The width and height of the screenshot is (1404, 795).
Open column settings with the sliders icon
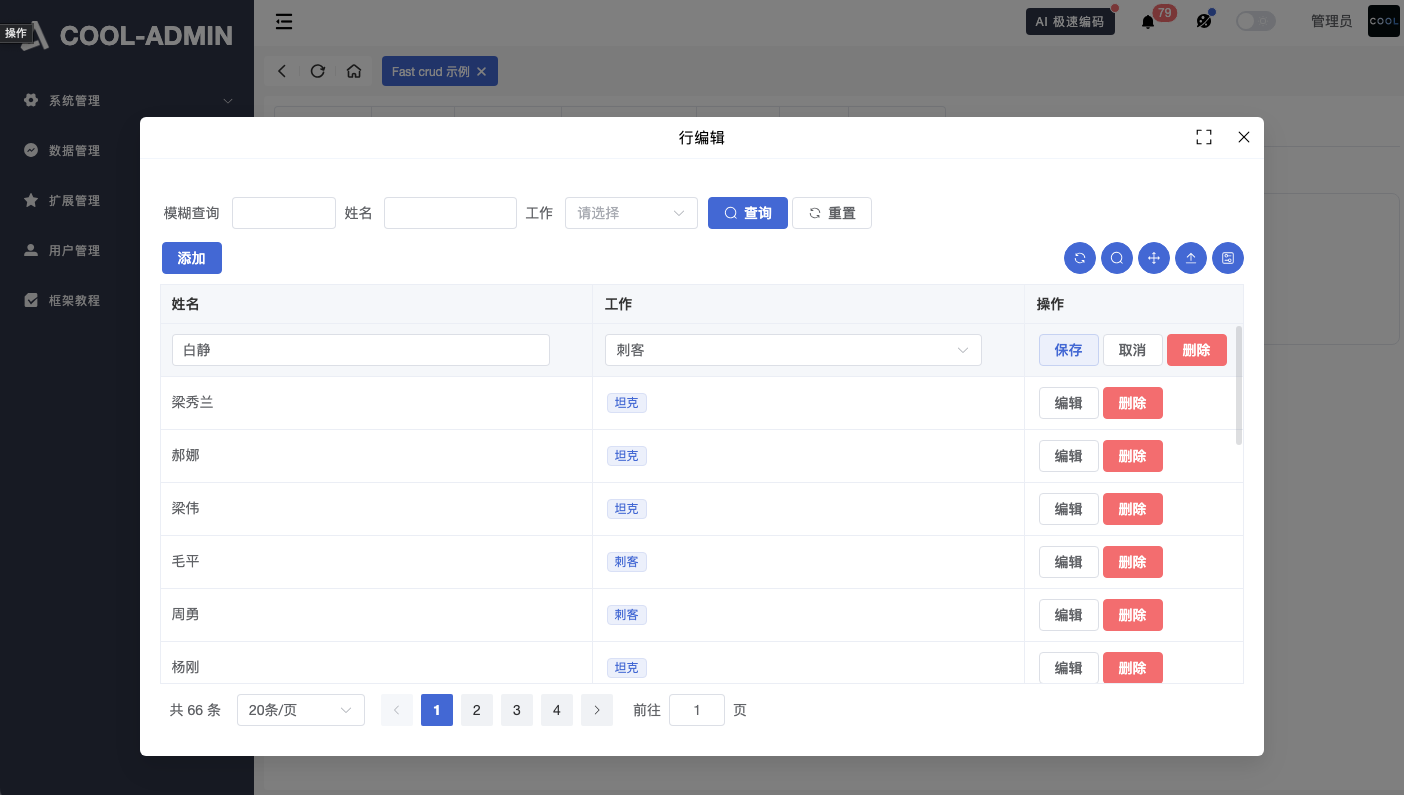(x=1228, y=258)
